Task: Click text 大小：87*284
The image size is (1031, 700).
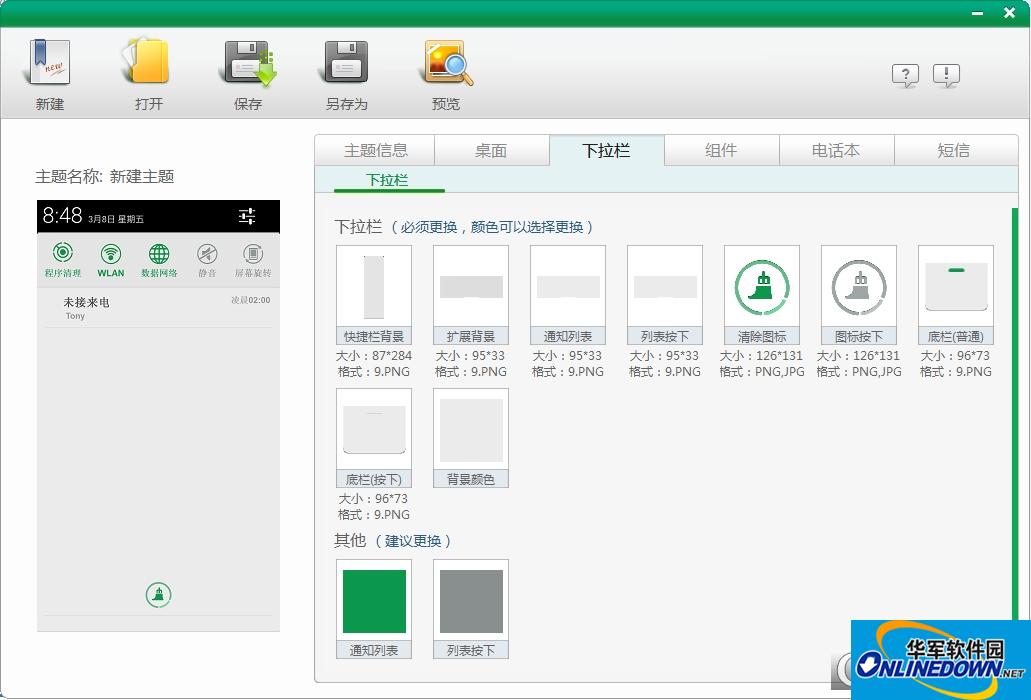Action: [x=373, y=356]
